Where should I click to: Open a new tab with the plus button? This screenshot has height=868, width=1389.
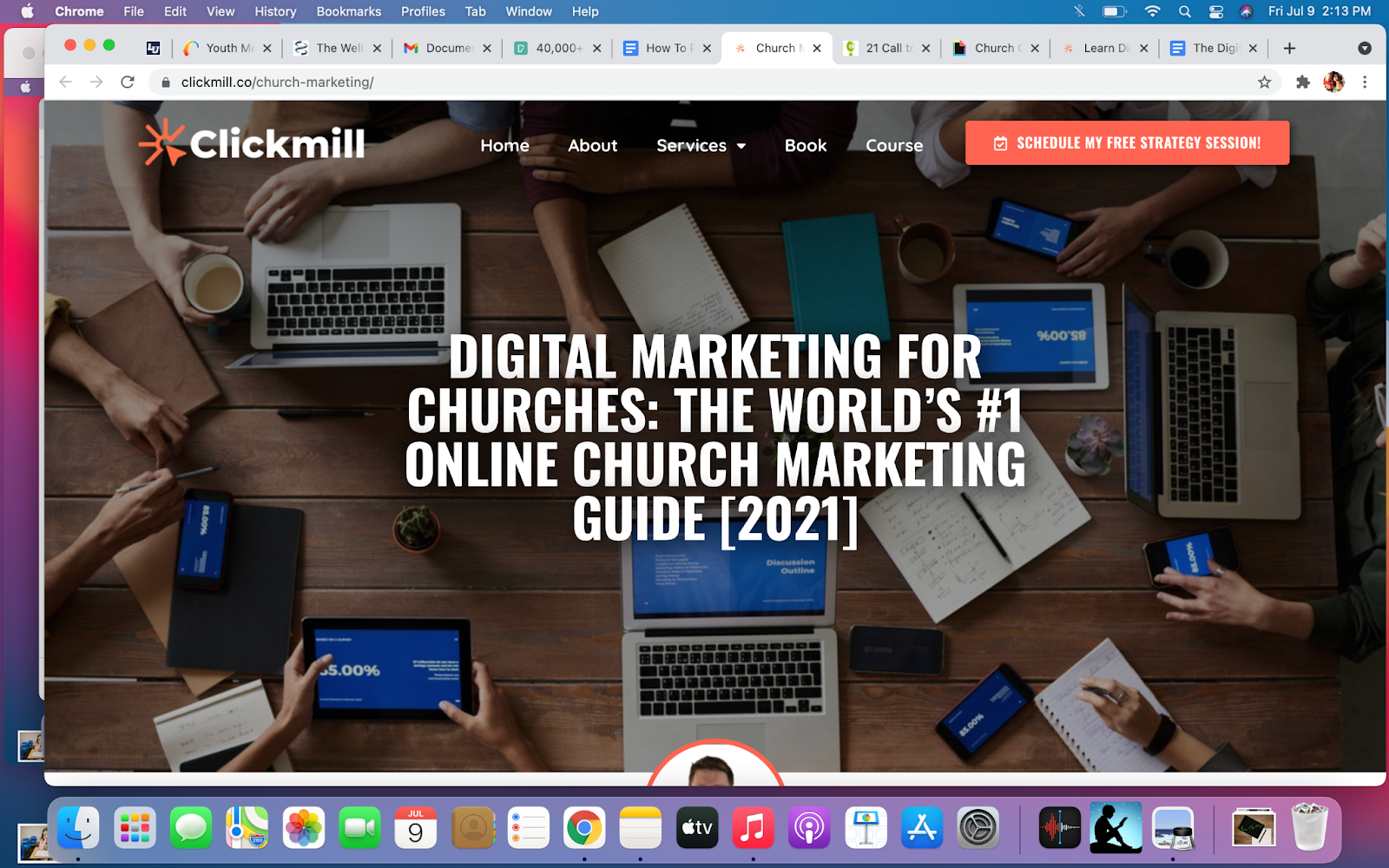click(x=1289, y=49)
